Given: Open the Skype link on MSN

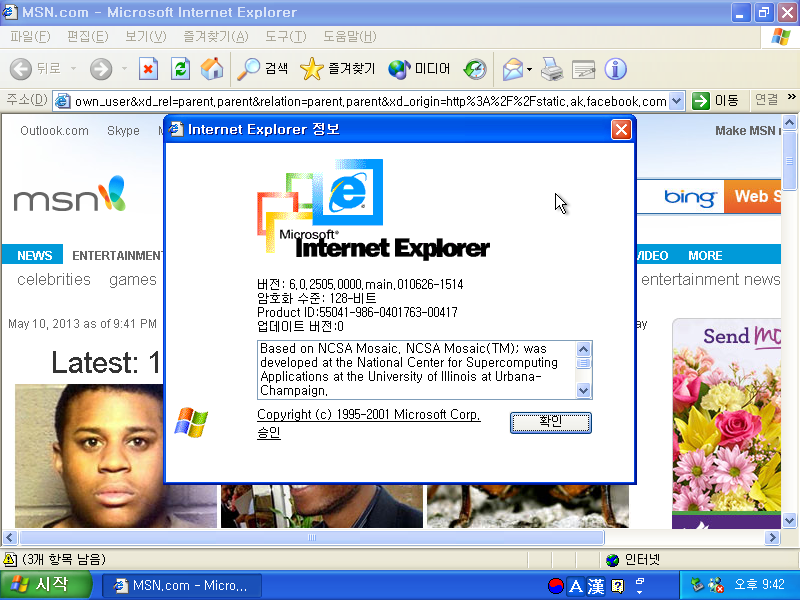Looking at the screenshot, I should [x=123, y=131].
